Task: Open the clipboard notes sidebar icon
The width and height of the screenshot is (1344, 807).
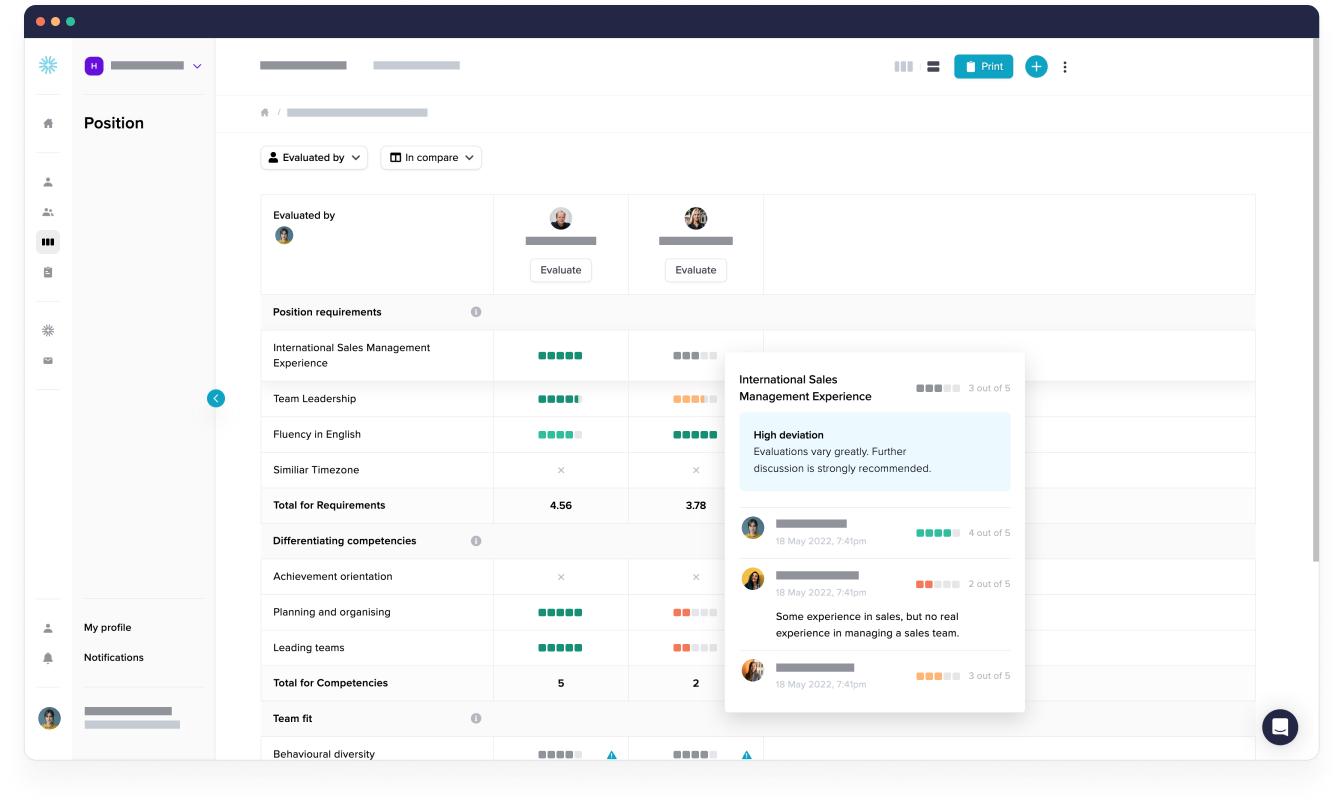Action: (48, 271)
